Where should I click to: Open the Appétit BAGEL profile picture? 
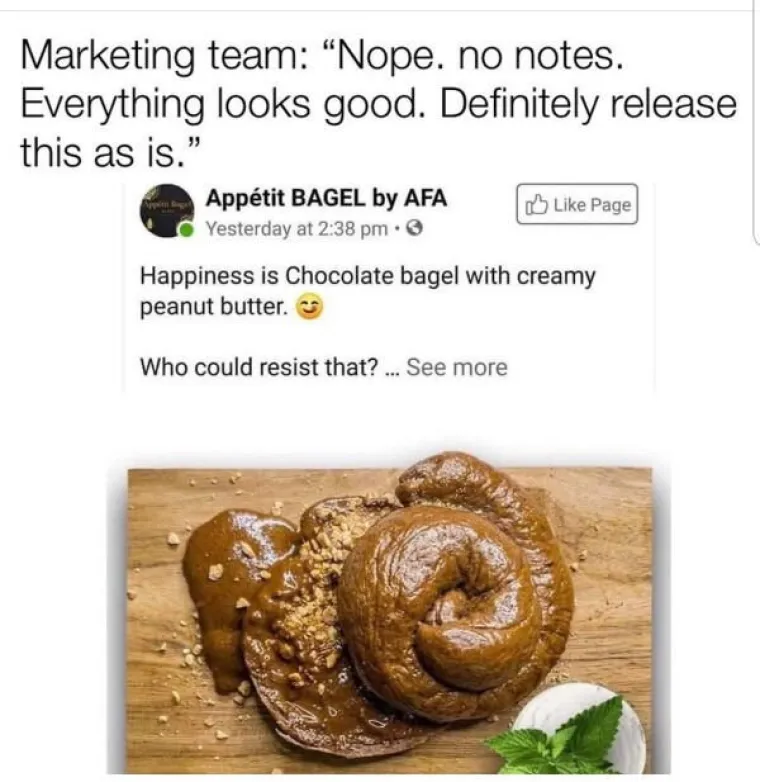click(x=167, y=210)
